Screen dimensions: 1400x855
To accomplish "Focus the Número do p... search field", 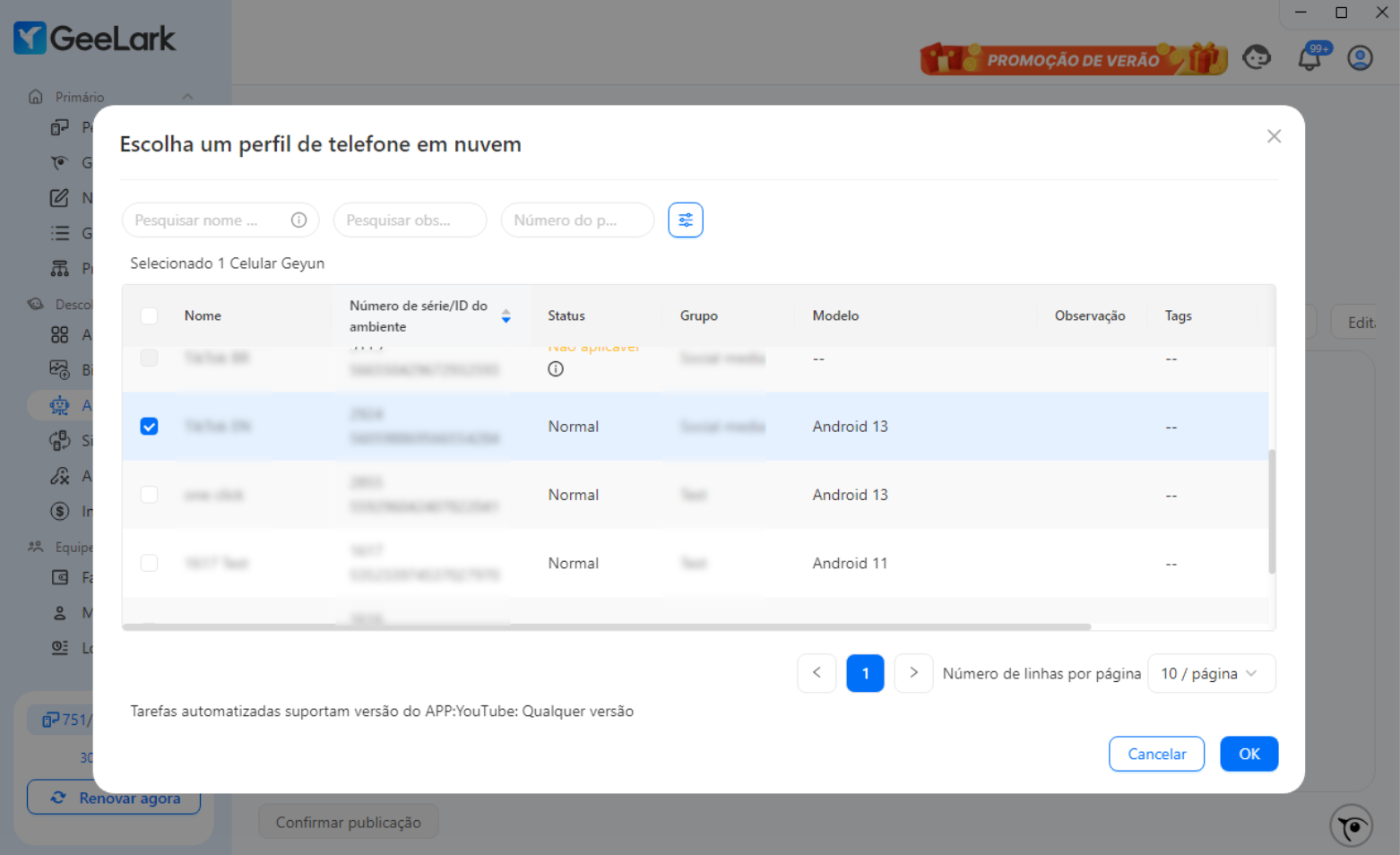I will [577, 220].
